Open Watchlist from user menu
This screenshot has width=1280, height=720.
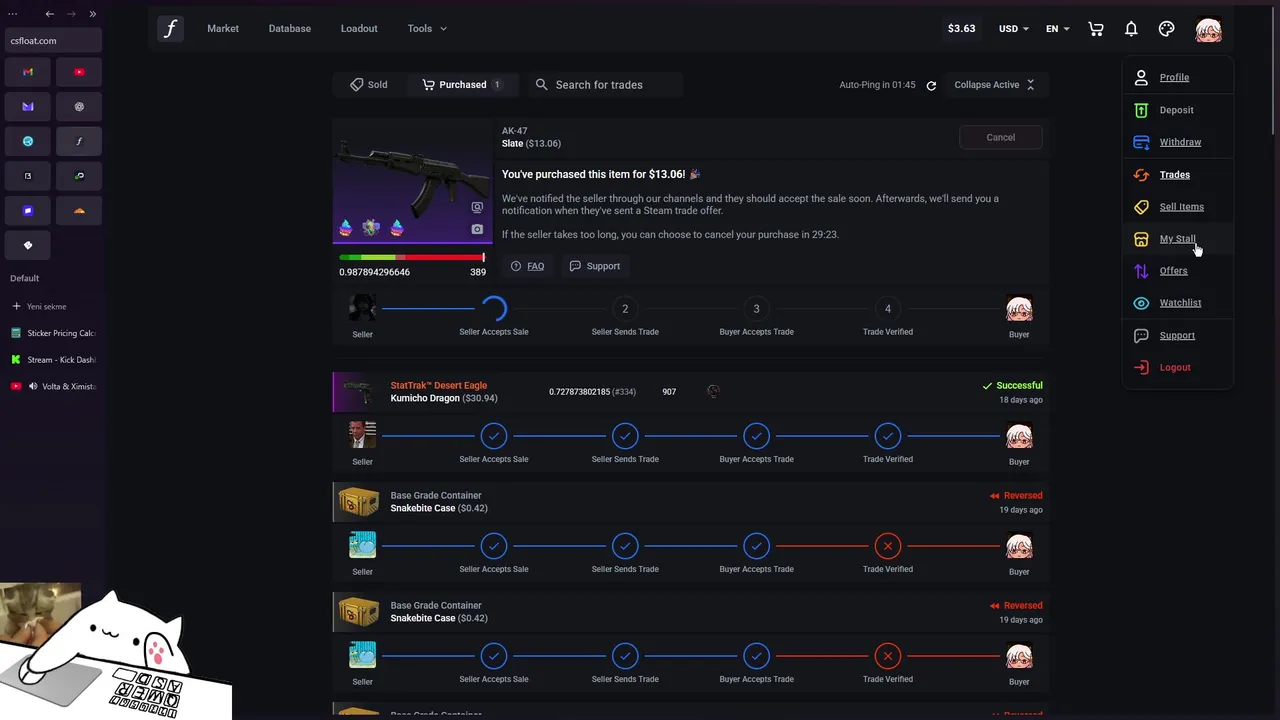1178,303
